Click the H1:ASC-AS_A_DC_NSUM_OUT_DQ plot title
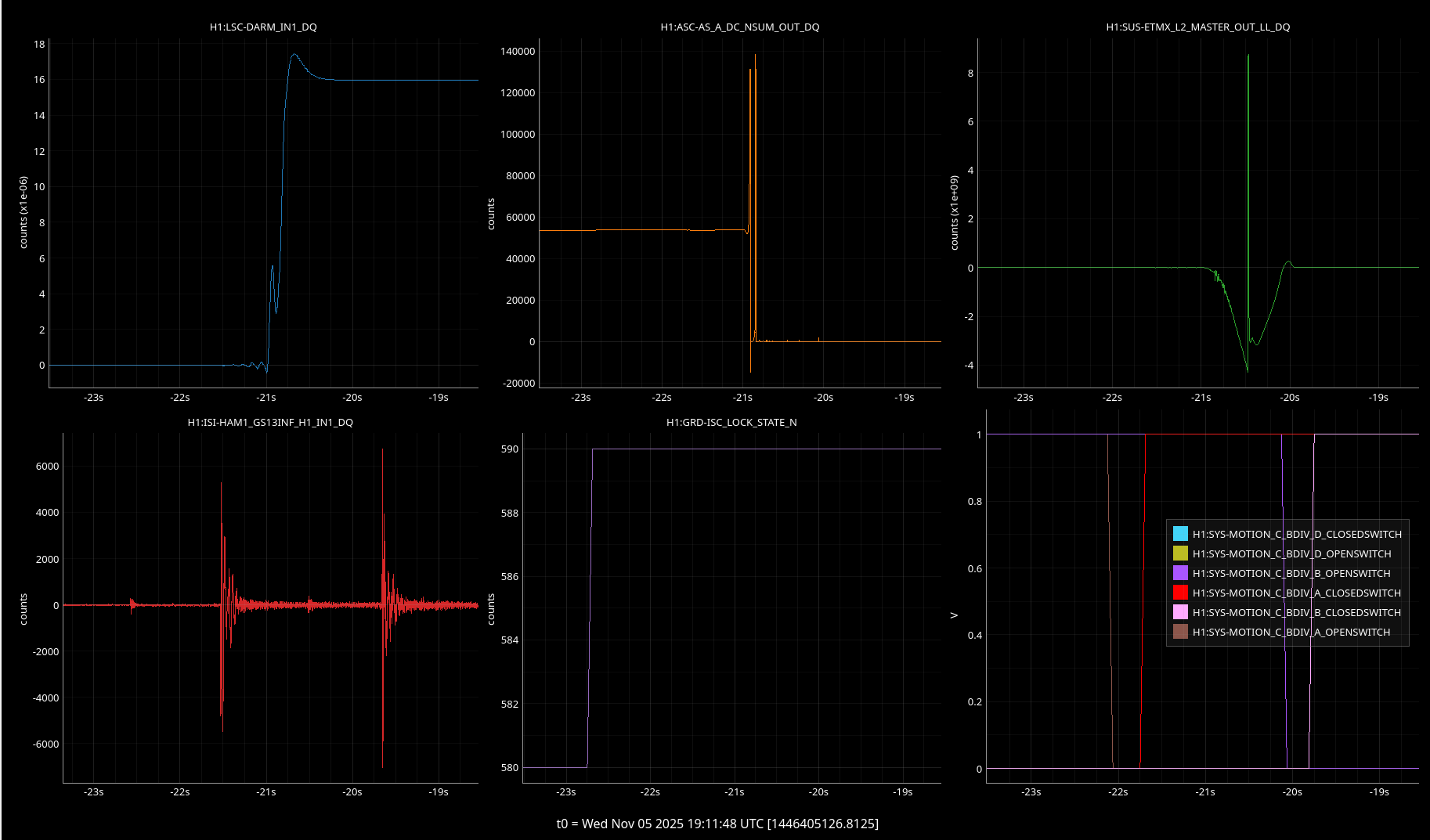Screen dimensions: 1430x840 [739, 27]
